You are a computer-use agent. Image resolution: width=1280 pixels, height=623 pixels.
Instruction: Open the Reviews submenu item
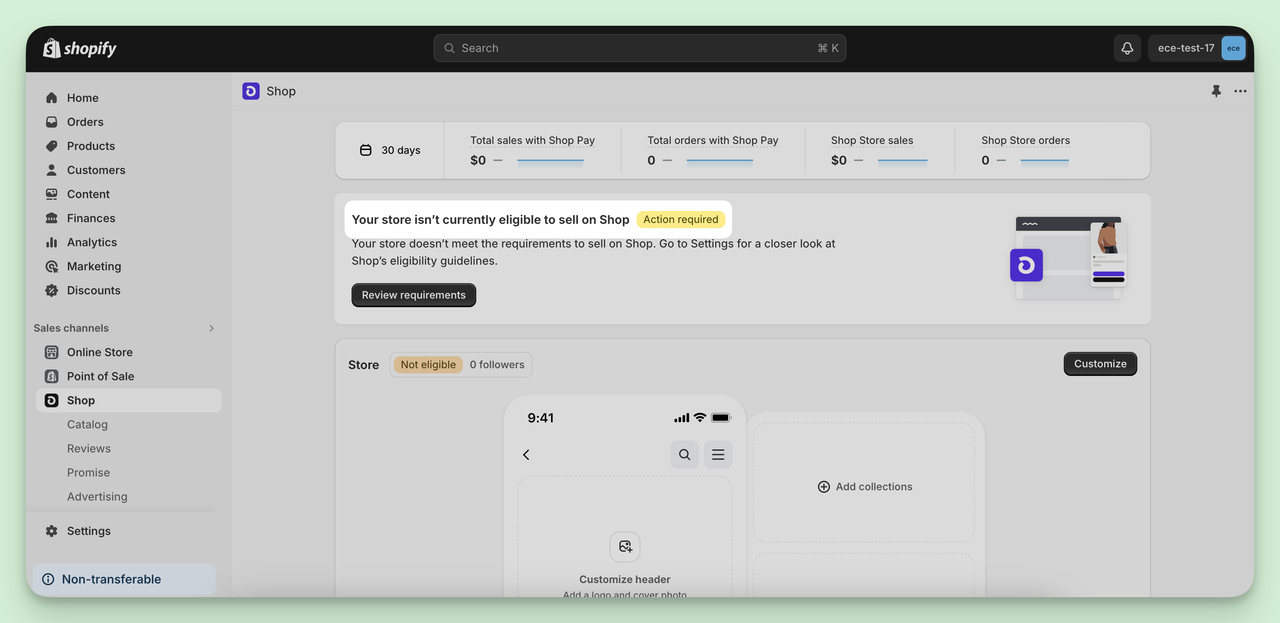[x=89, y=448]
